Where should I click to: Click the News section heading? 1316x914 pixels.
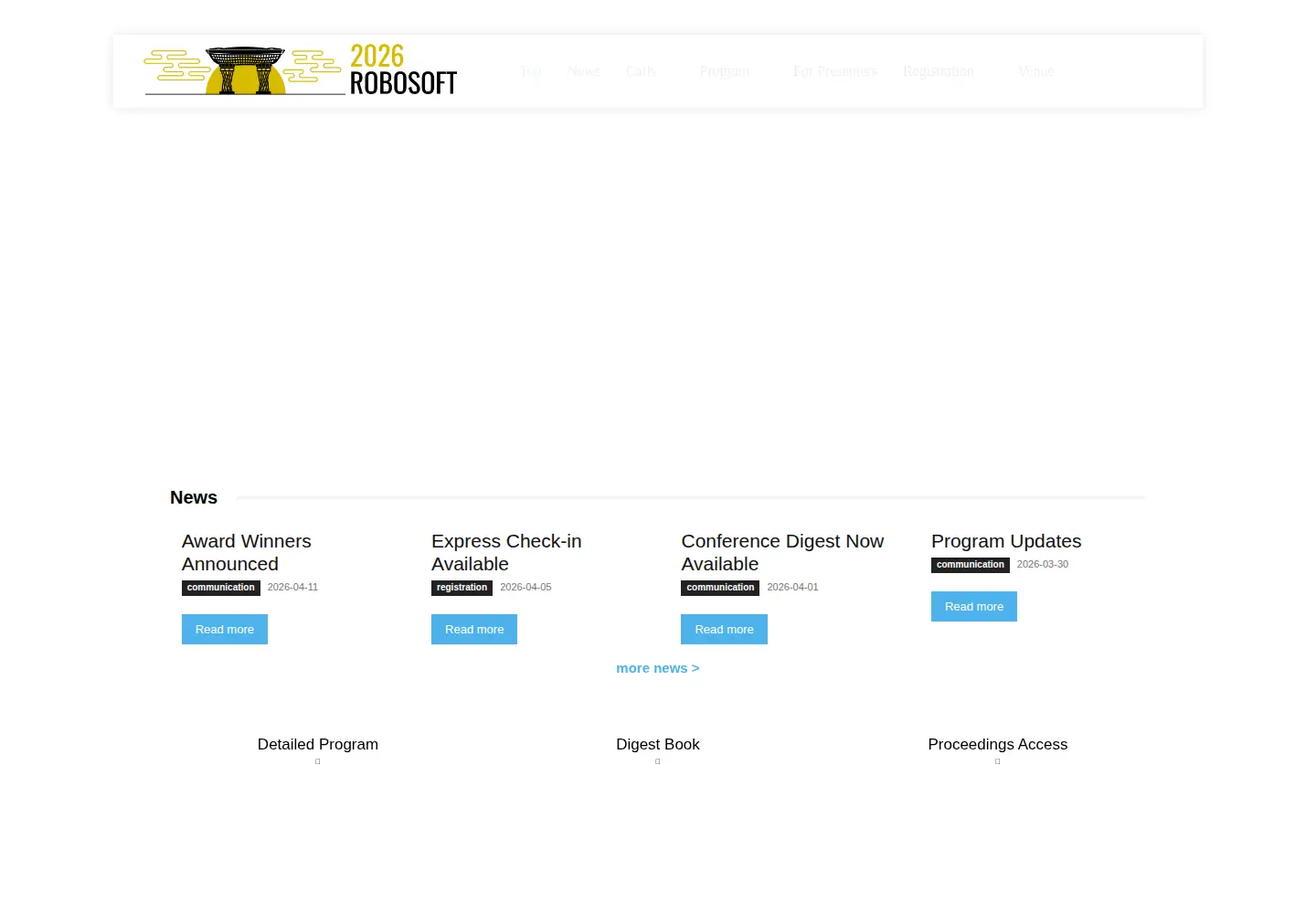(194, 497)
